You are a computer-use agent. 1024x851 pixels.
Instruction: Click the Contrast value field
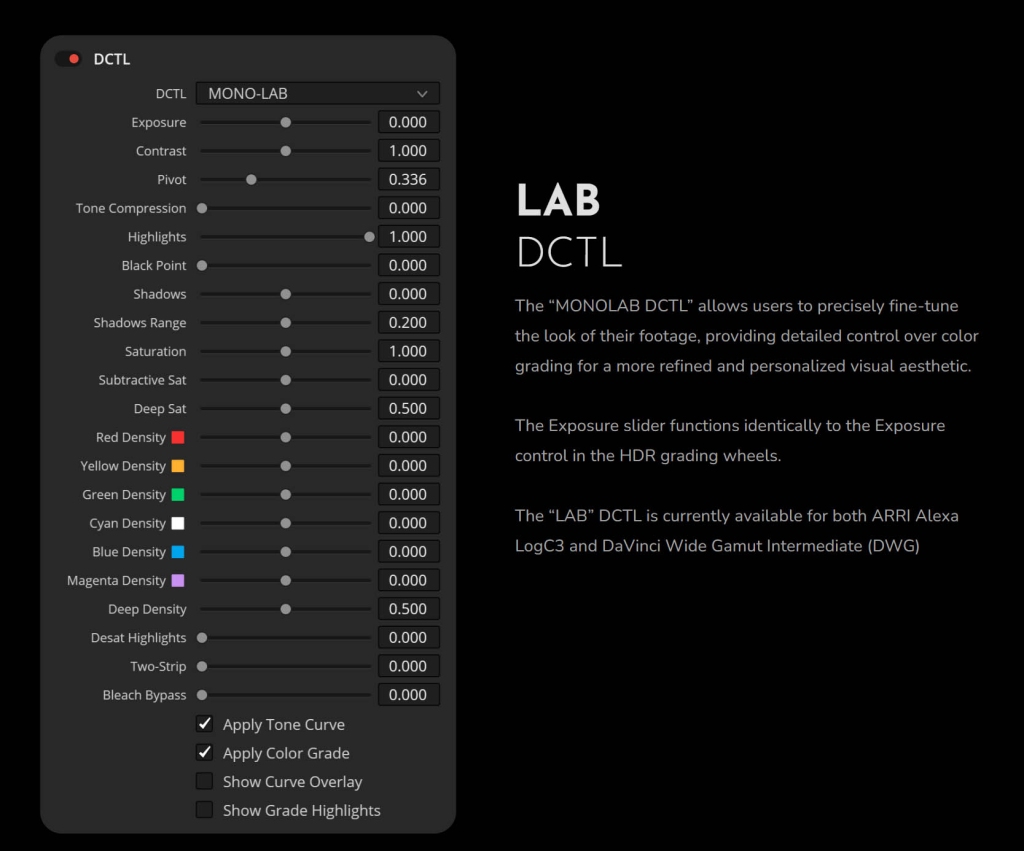coord(408,151)
